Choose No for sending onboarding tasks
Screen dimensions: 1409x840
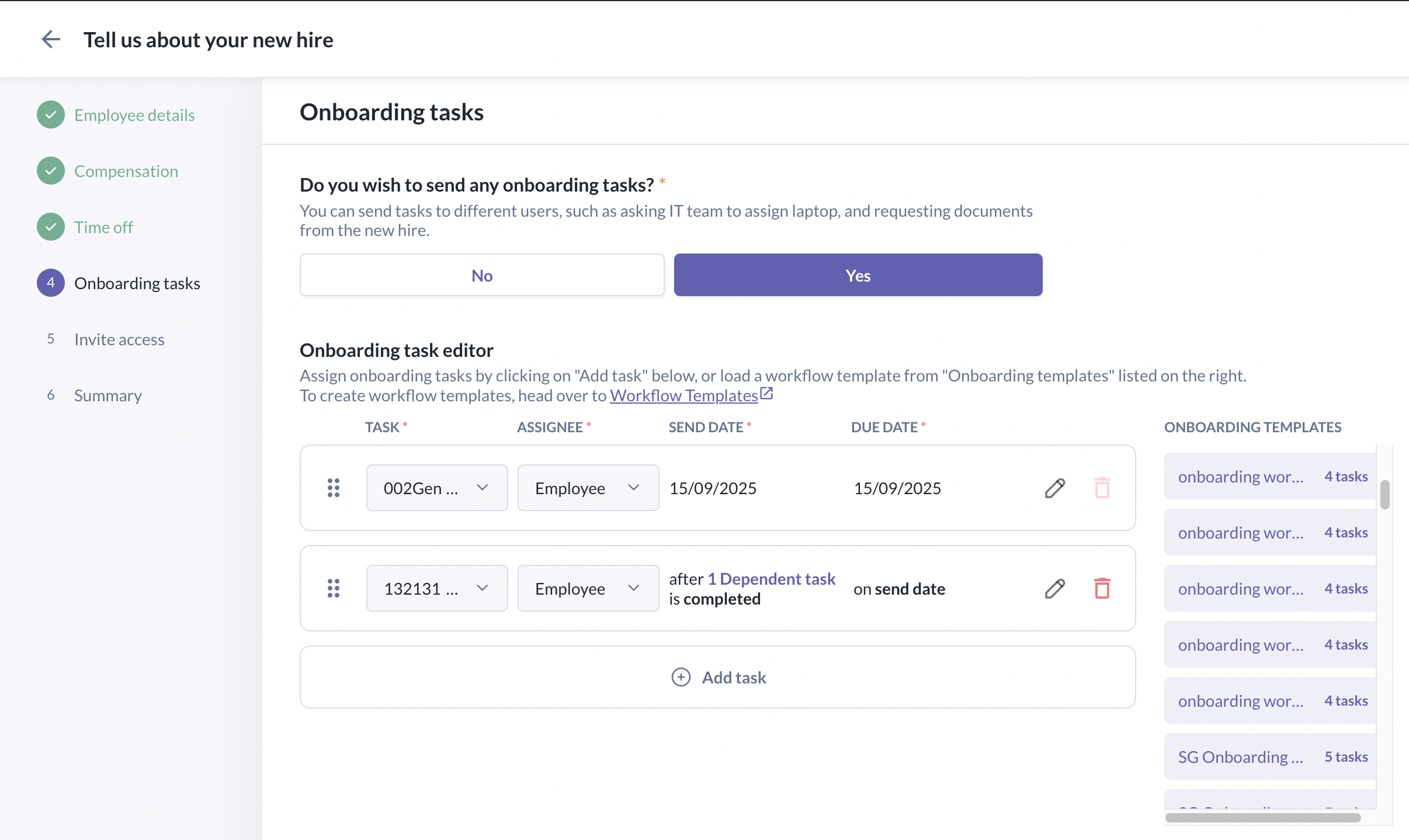(x=482, y=275)
